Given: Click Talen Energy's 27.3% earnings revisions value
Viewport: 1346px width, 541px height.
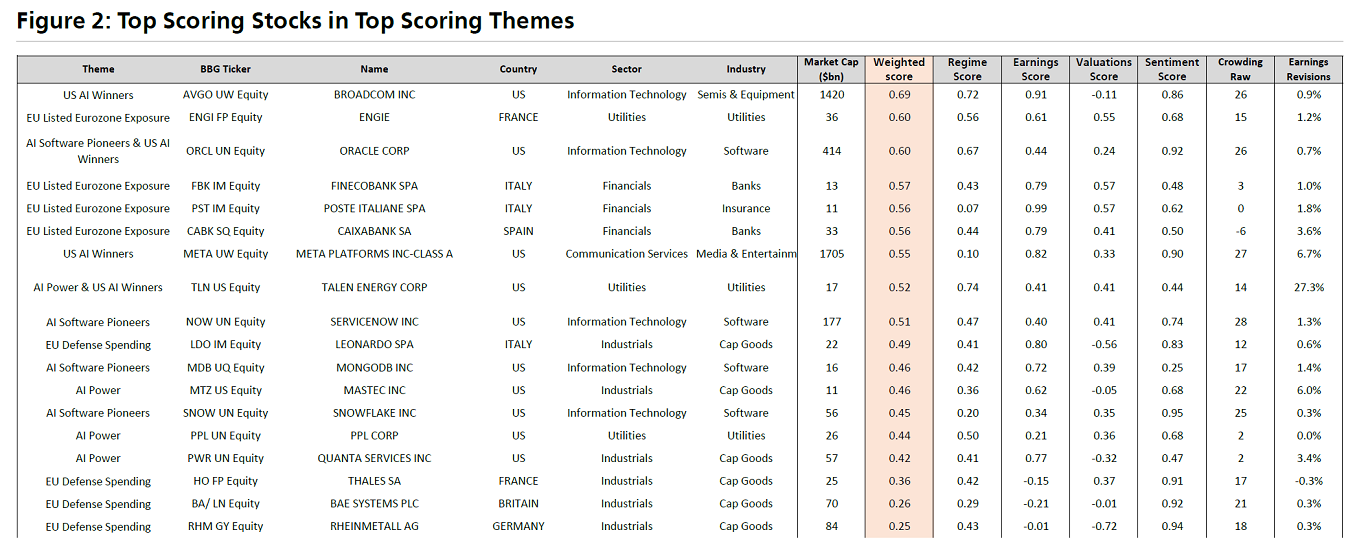Looking at the screenshot, I should coord(1308,288).
